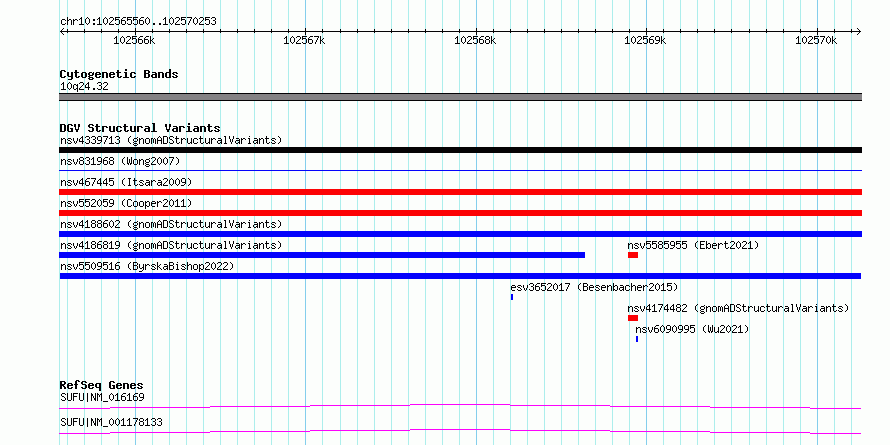Click the nsv5585955 (Ebert2021) label
Image resolution: width=890 pixels, height=445 pixels.
[693, 245]
